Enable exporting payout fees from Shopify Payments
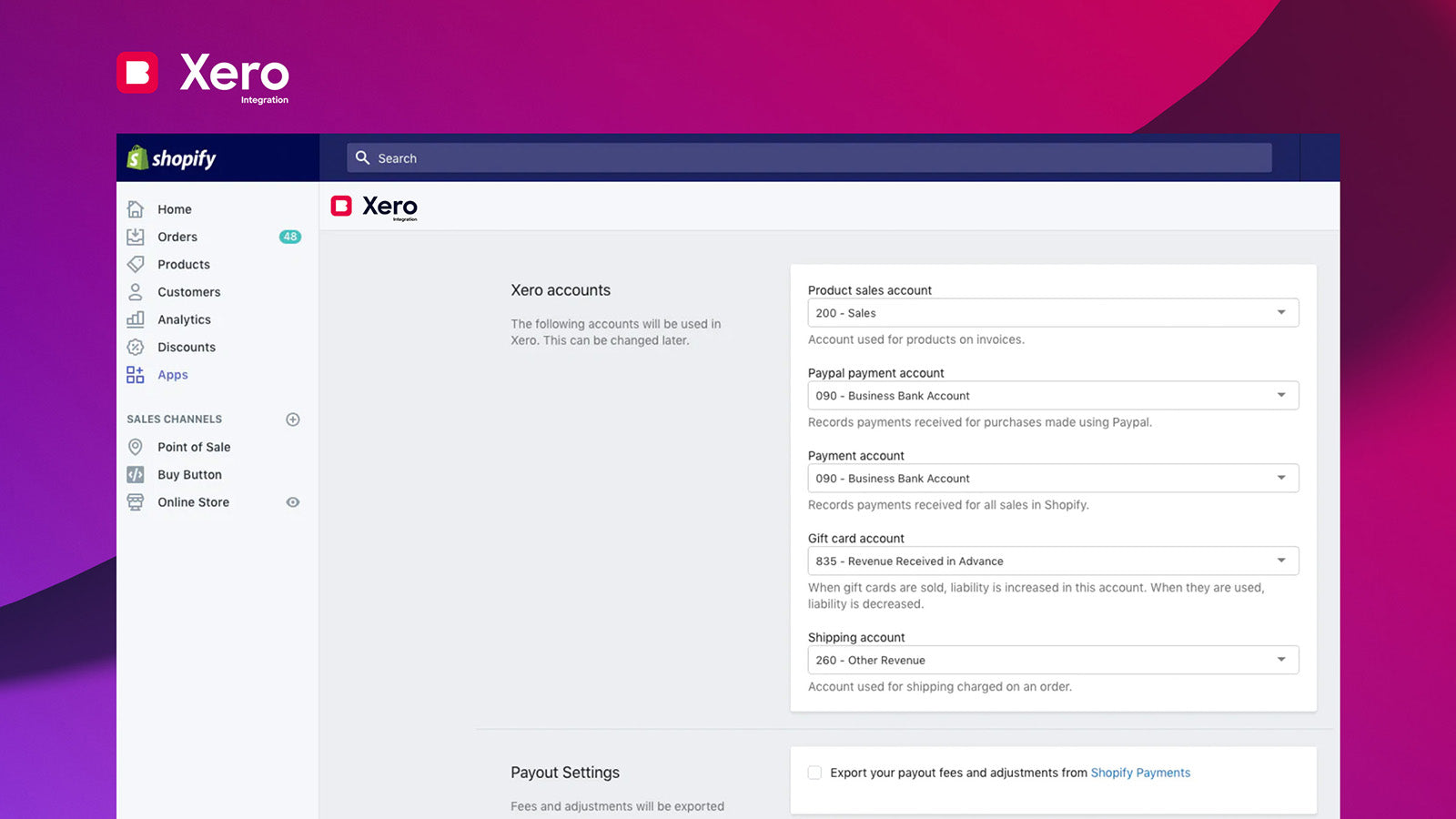This screenshot has width=1456, height=819. pyautogui.click(x=814, y=772)
